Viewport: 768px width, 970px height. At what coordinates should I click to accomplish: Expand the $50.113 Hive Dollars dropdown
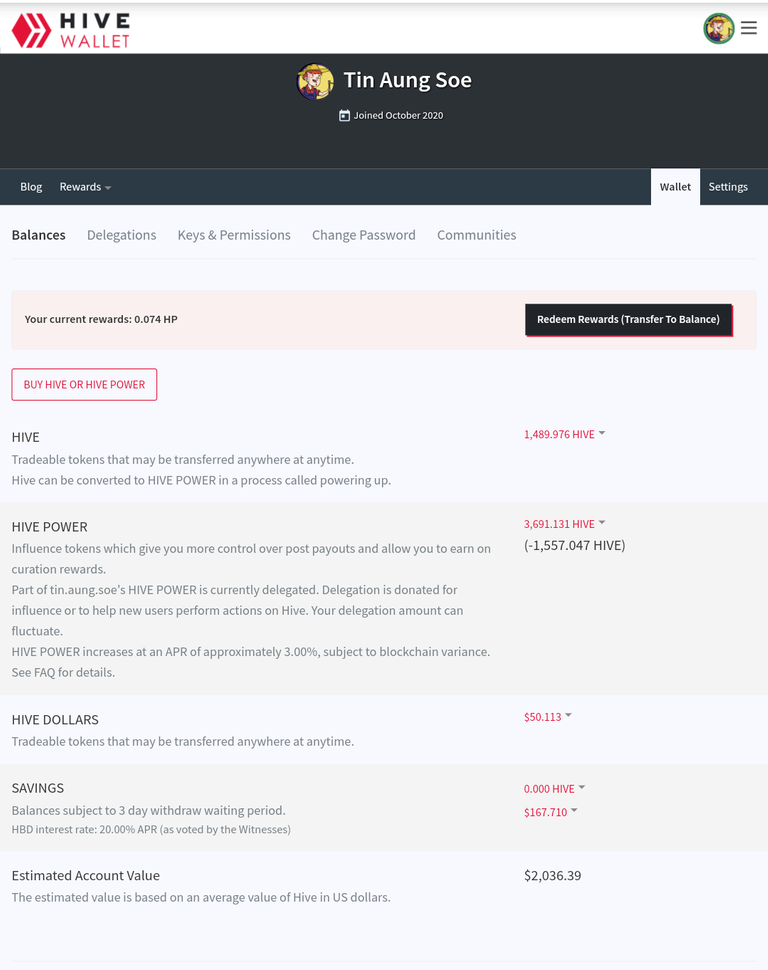pyautogui.click(x=548, y=717)
